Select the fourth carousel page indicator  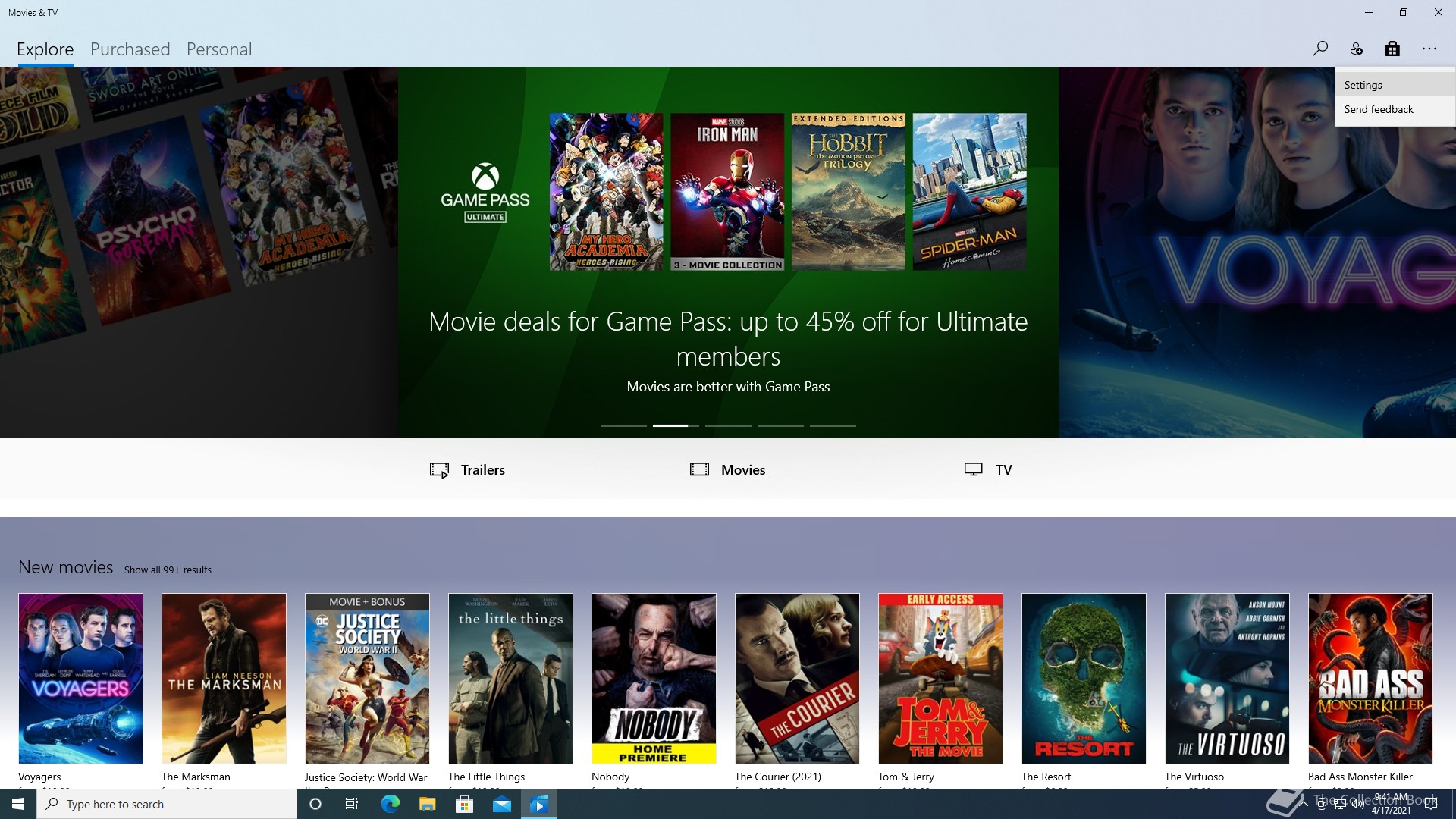click(x=780, y=425)
